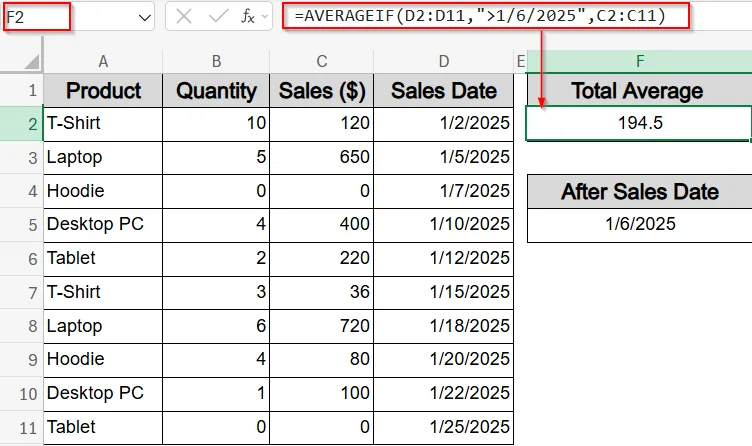Select the date cell 1/15/2025

click(444, 293)
